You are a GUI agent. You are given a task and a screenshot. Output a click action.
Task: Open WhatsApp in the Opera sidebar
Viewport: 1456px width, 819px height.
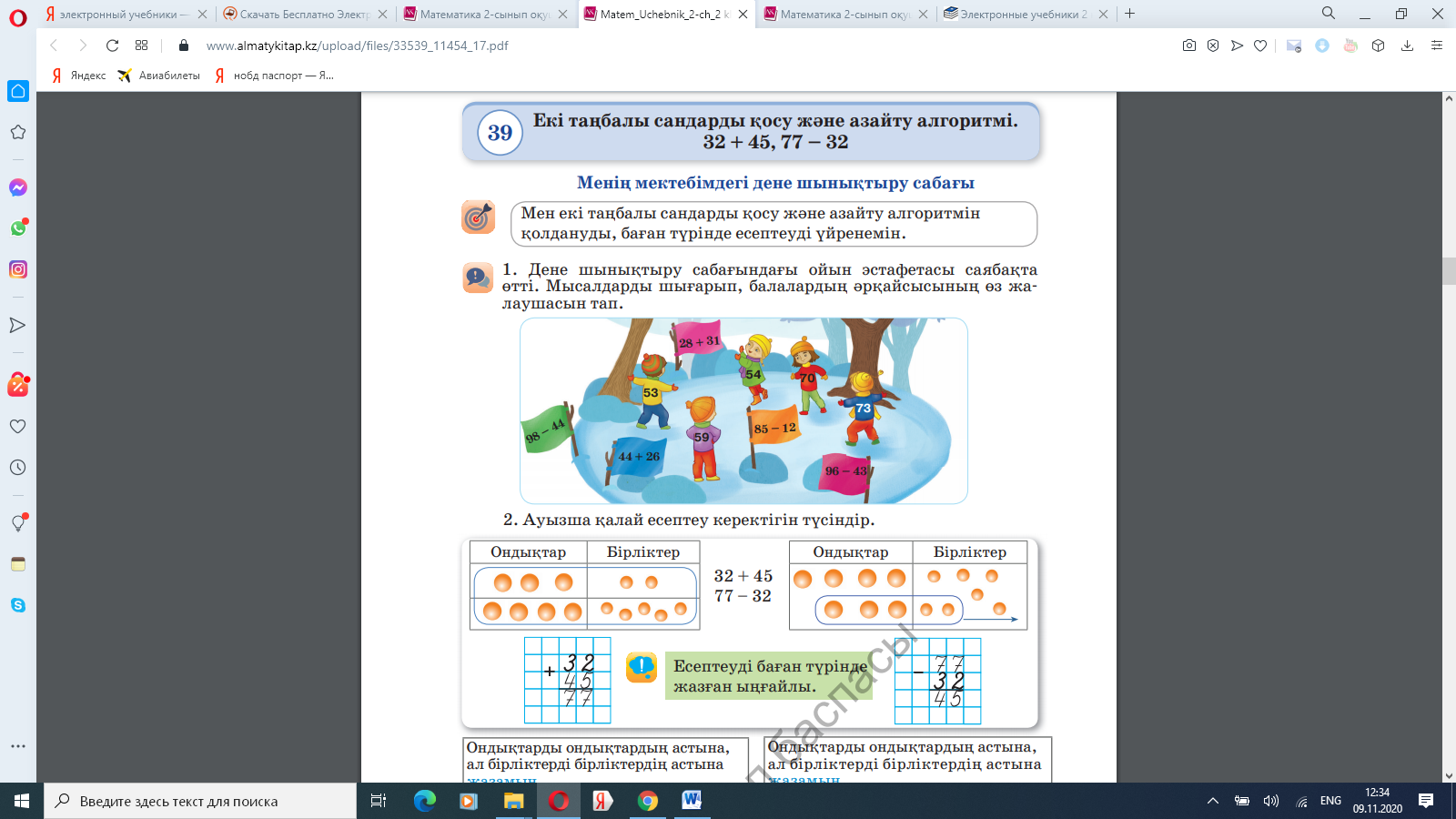18,228
